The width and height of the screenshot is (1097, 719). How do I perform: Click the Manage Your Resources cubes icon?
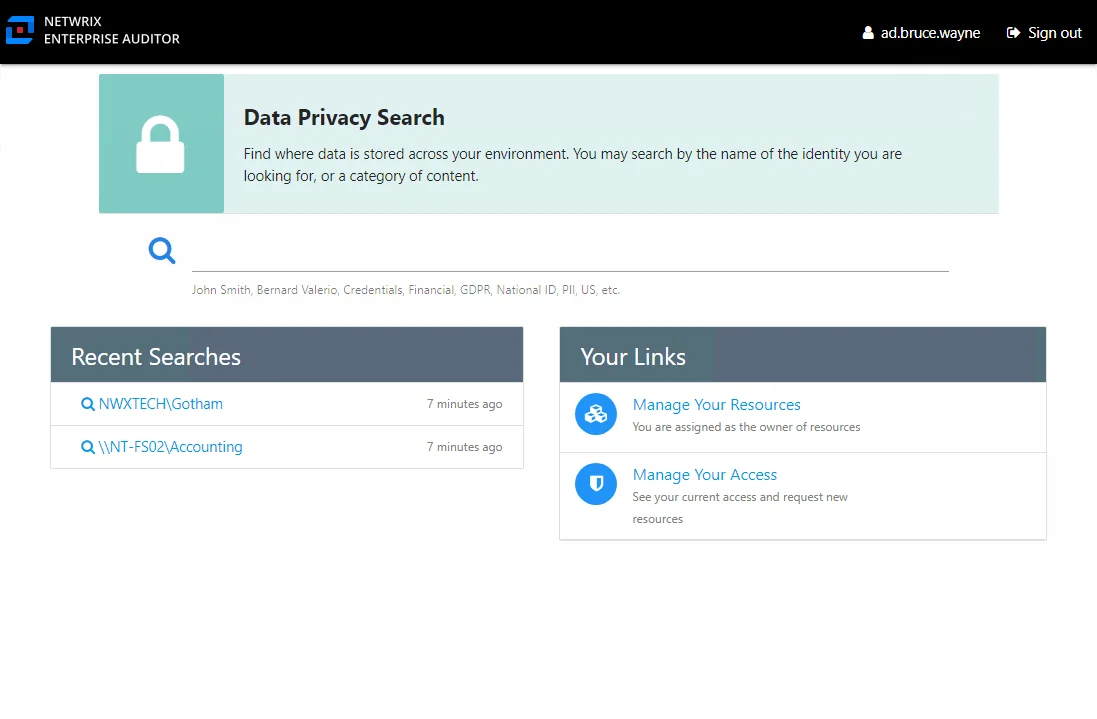pyautogui.click(x=596, y=414)
